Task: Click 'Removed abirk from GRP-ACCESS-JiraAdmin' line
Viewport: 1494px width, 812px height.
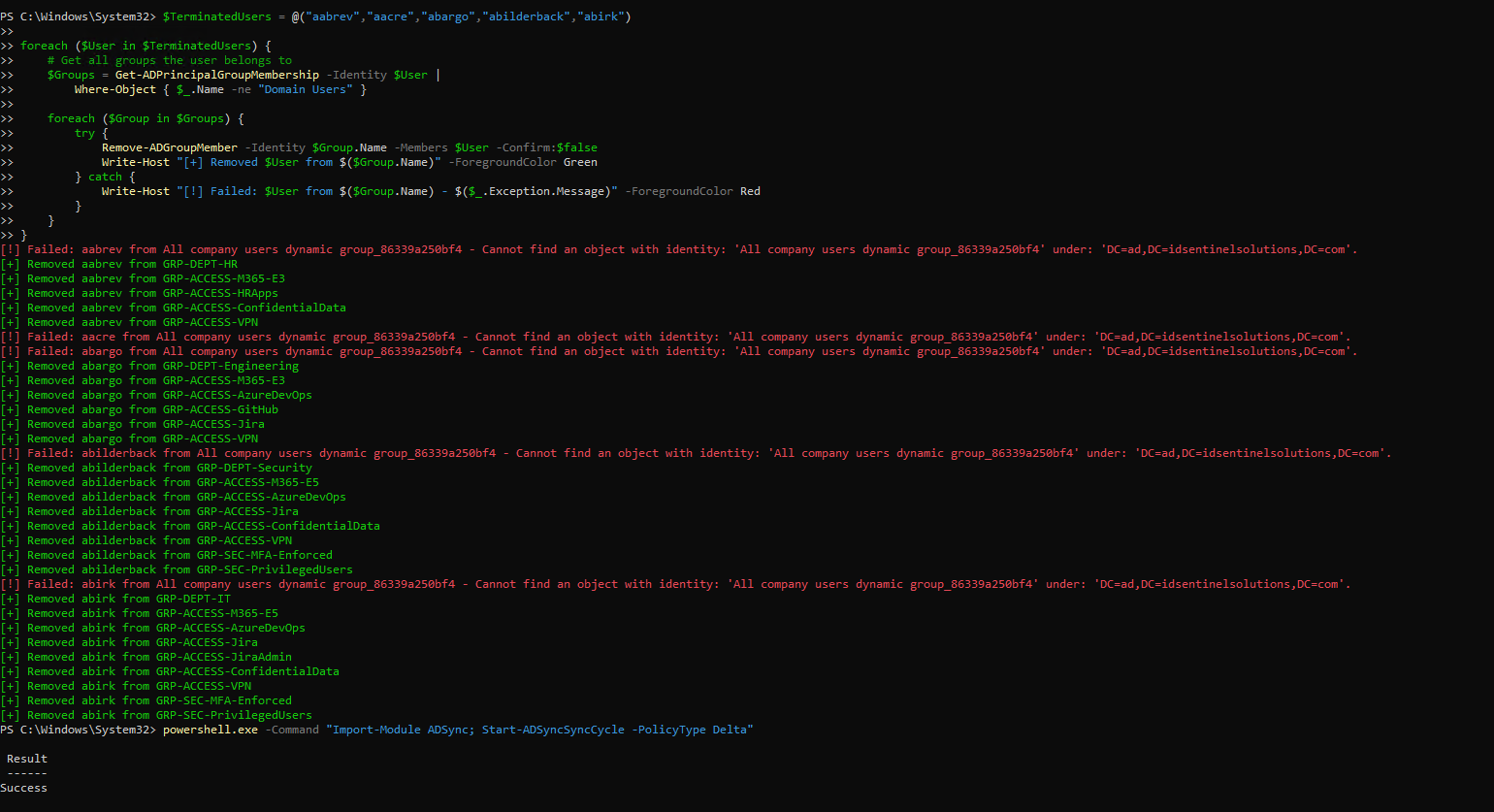Action: (x=146, y=657)
